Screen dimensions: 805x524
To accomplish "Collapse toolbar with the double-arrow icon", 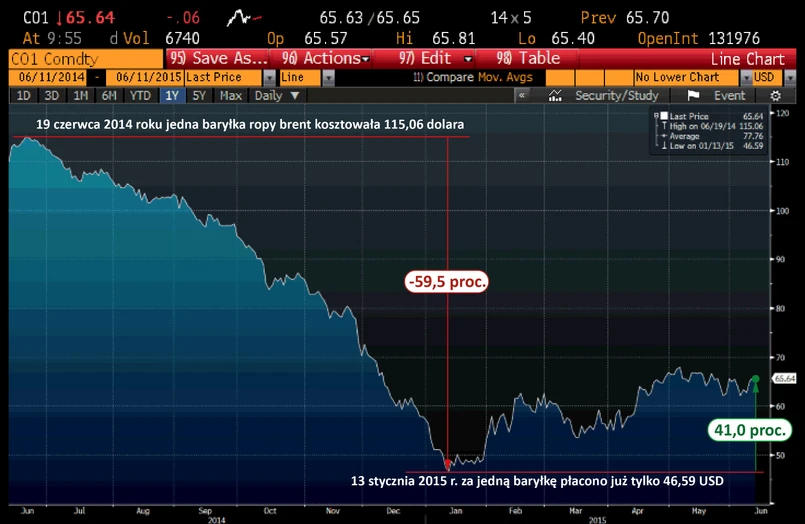I will click(521, 95).
